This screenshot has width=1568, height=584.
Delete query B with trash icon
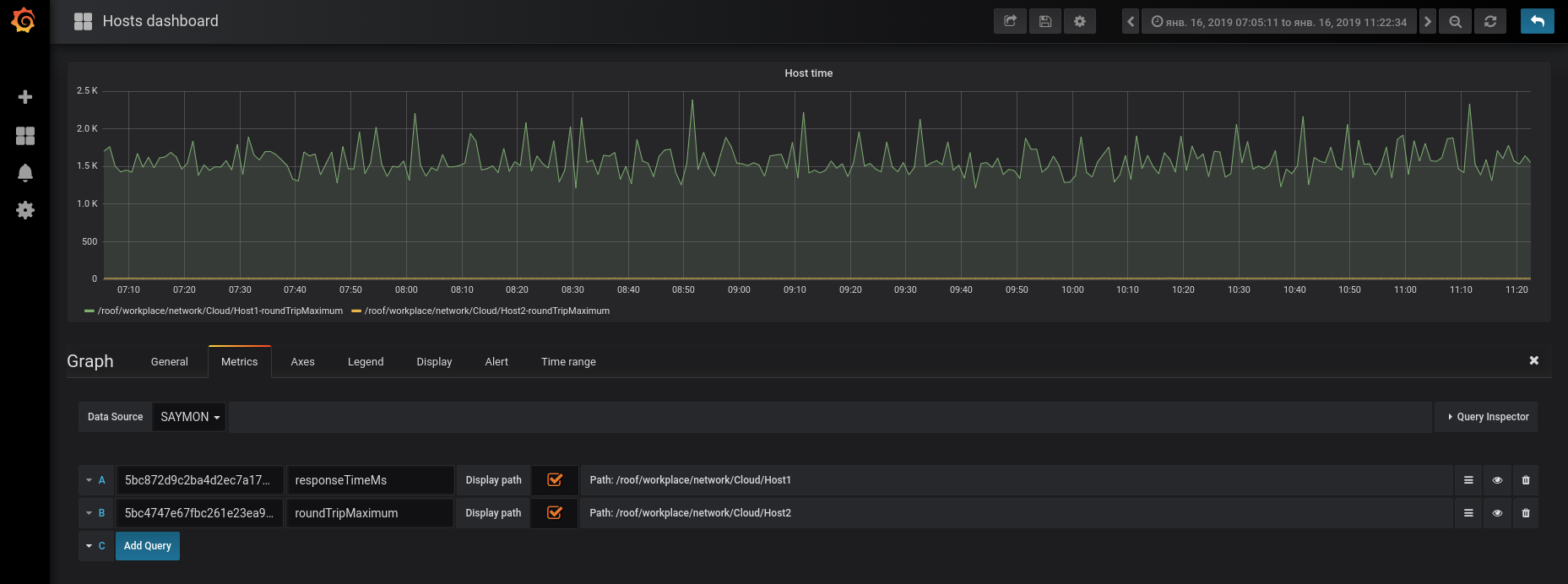[x=1526, y=513]
